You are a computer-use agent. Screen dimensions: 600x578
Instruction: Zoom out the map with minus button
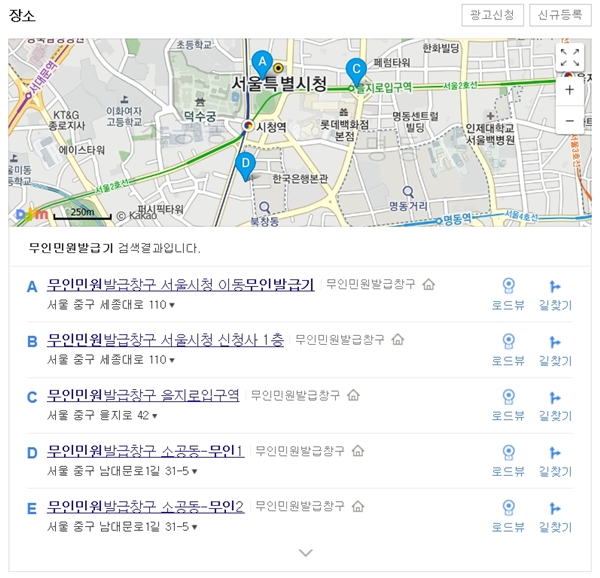pos(569,120)
